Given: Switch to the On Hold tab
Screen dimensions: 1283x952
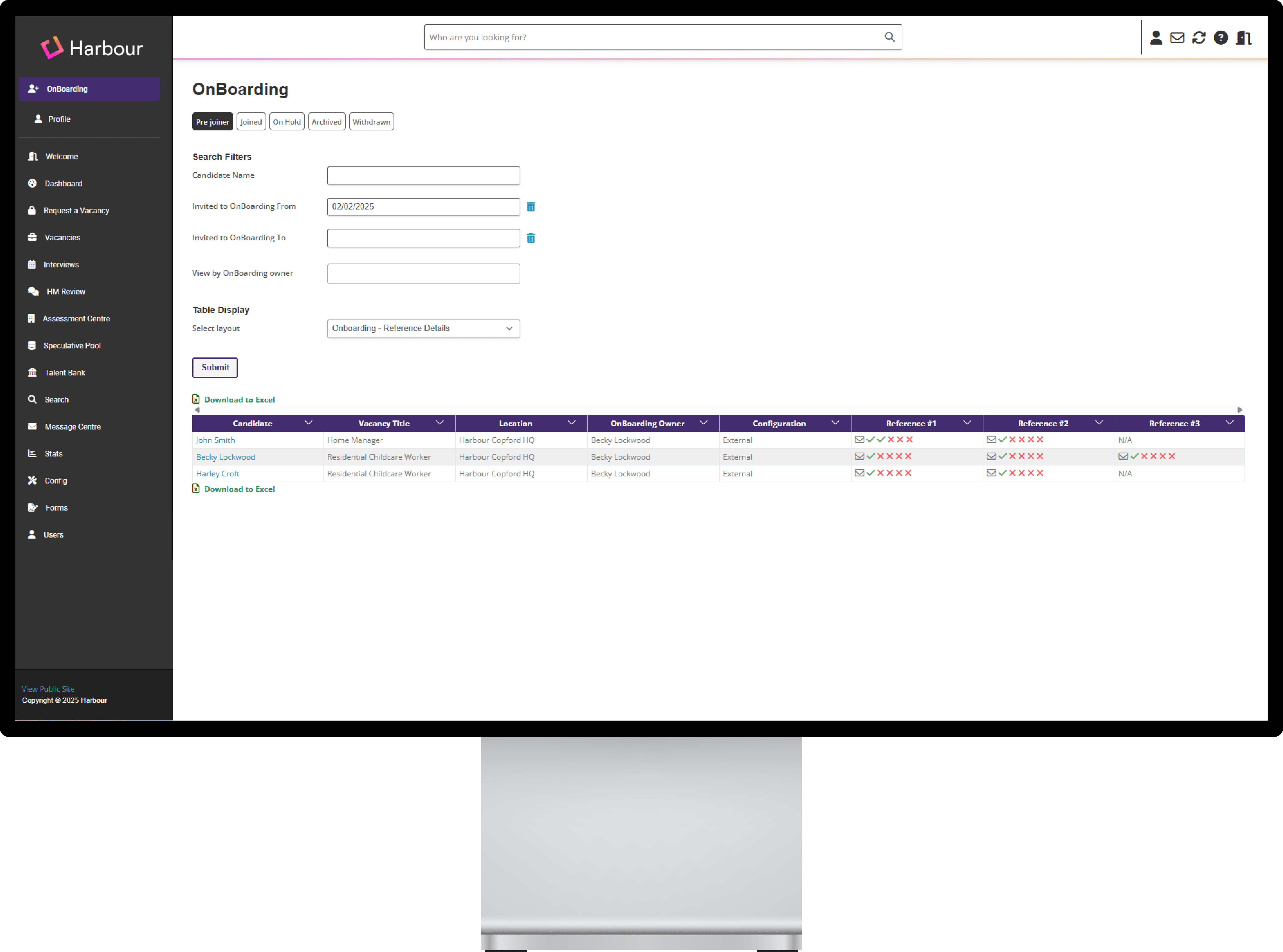Looking at the screenshot, I should [287, 122].
